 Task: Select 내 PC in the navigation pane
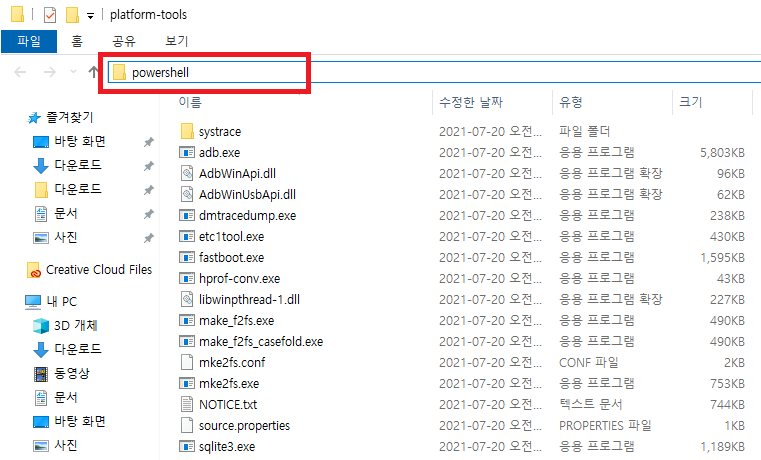click(x=62, y=302)
